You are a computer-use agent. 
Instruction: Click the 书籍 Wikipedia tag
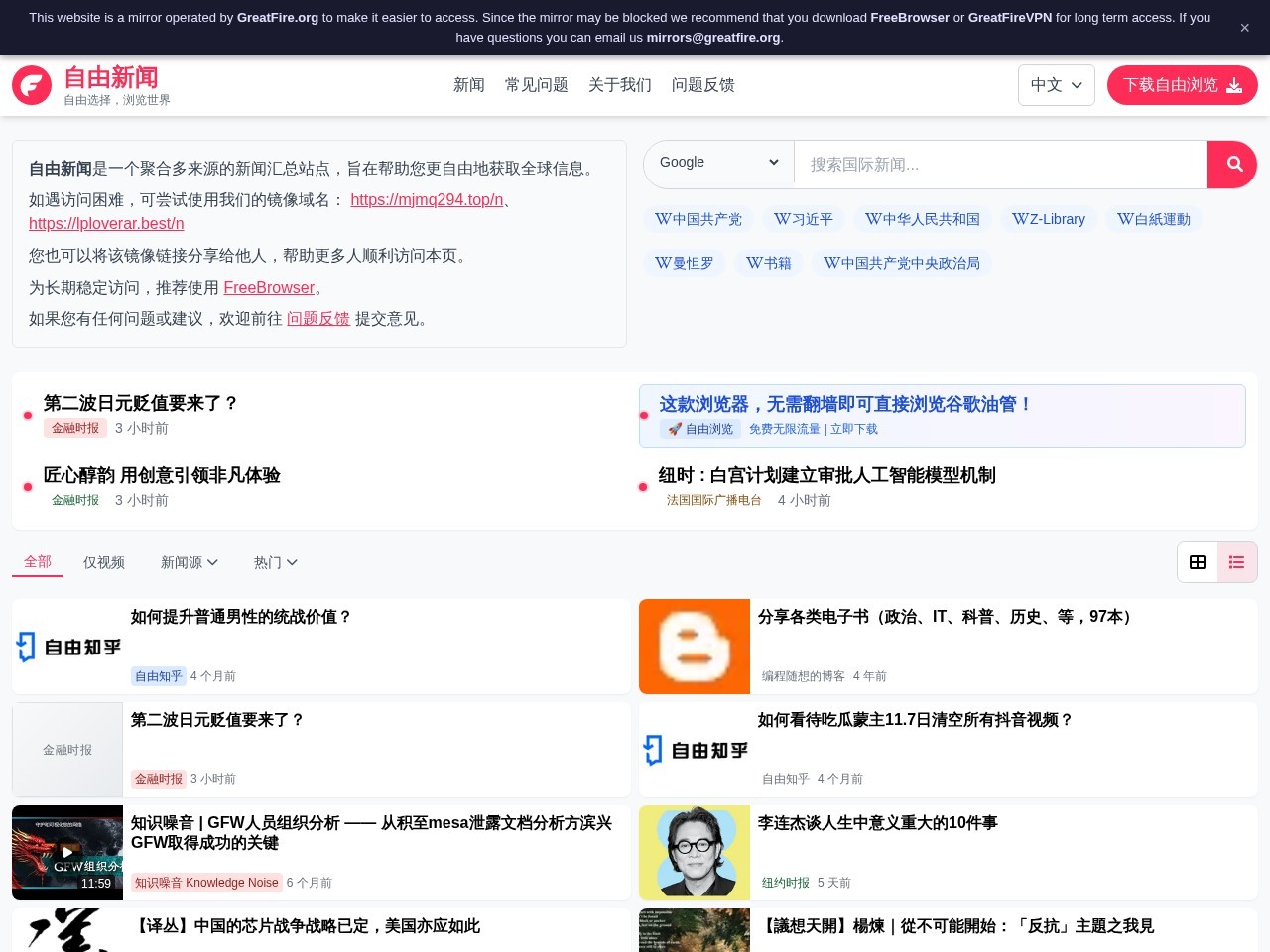pyautogui.click(x=769, y=263)
